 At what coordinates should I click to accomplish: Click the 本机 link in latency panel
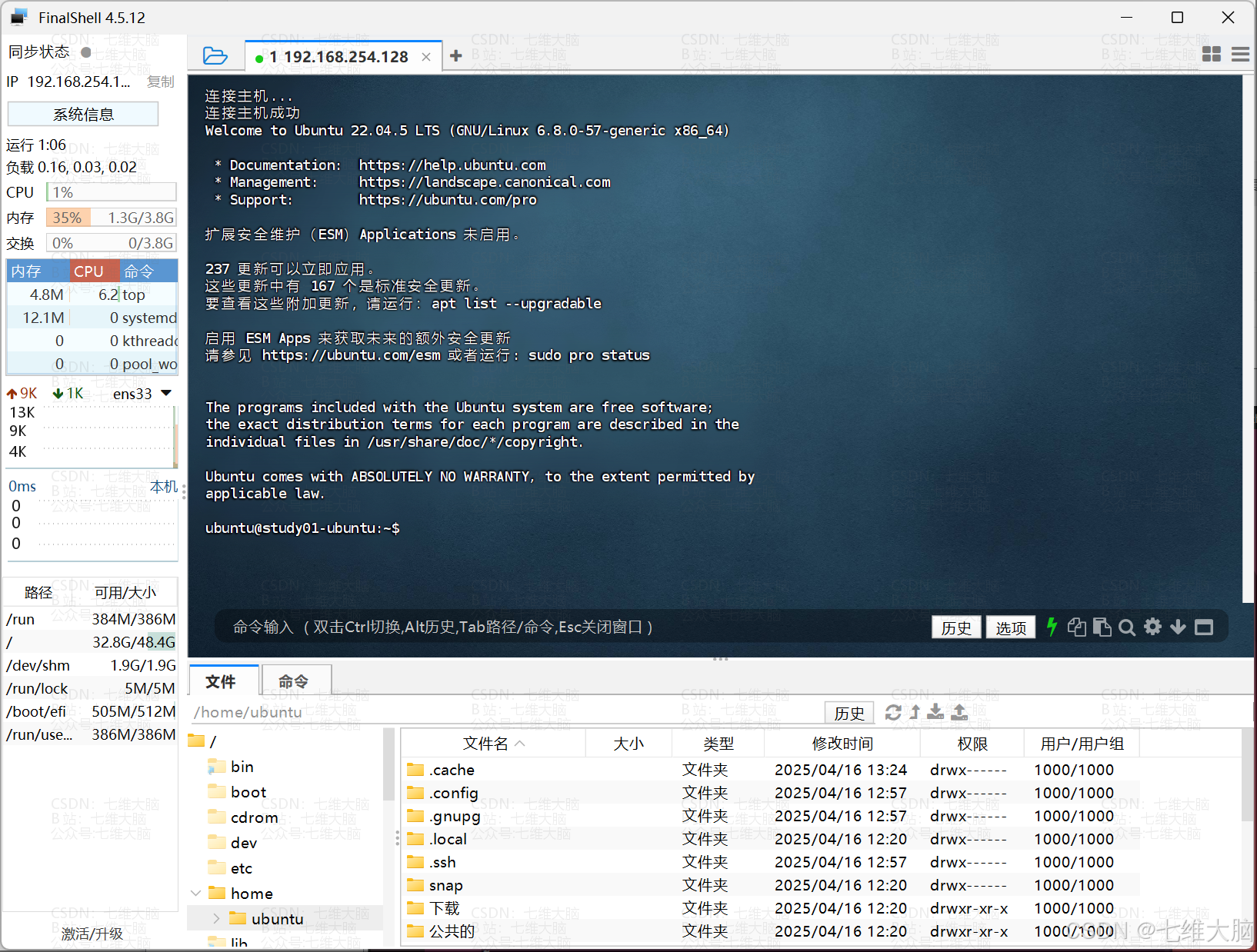164,487
